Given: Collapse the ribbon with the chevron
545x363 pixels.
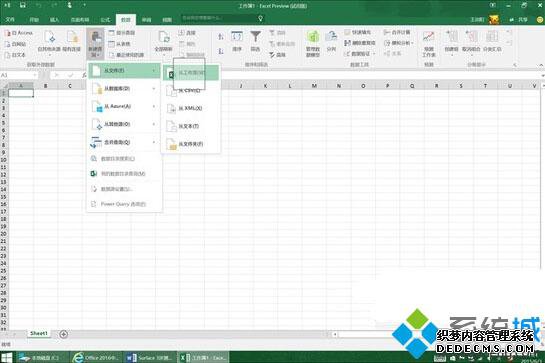Looking at the screenshot, I should coord(541,65).
